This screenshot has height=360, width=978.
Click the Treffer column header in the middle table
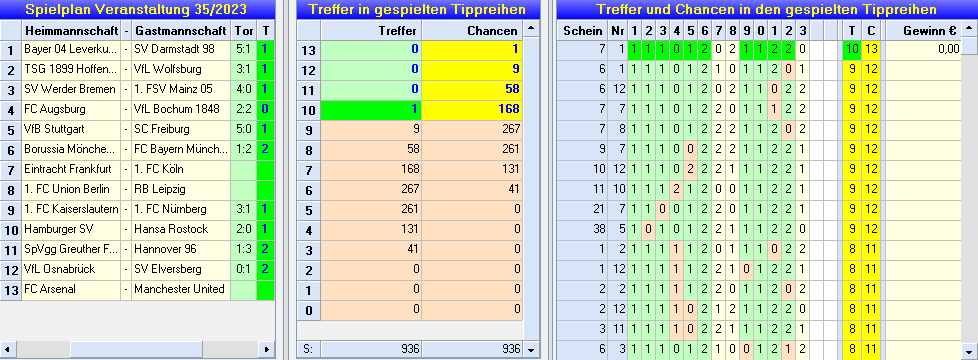click(371, 31)
